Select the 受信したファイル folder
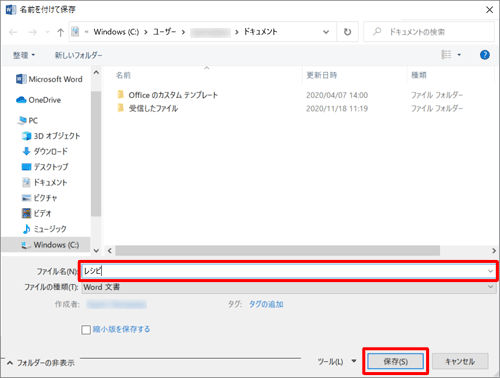This screenshot has height=378, width=500. point(148,108)
